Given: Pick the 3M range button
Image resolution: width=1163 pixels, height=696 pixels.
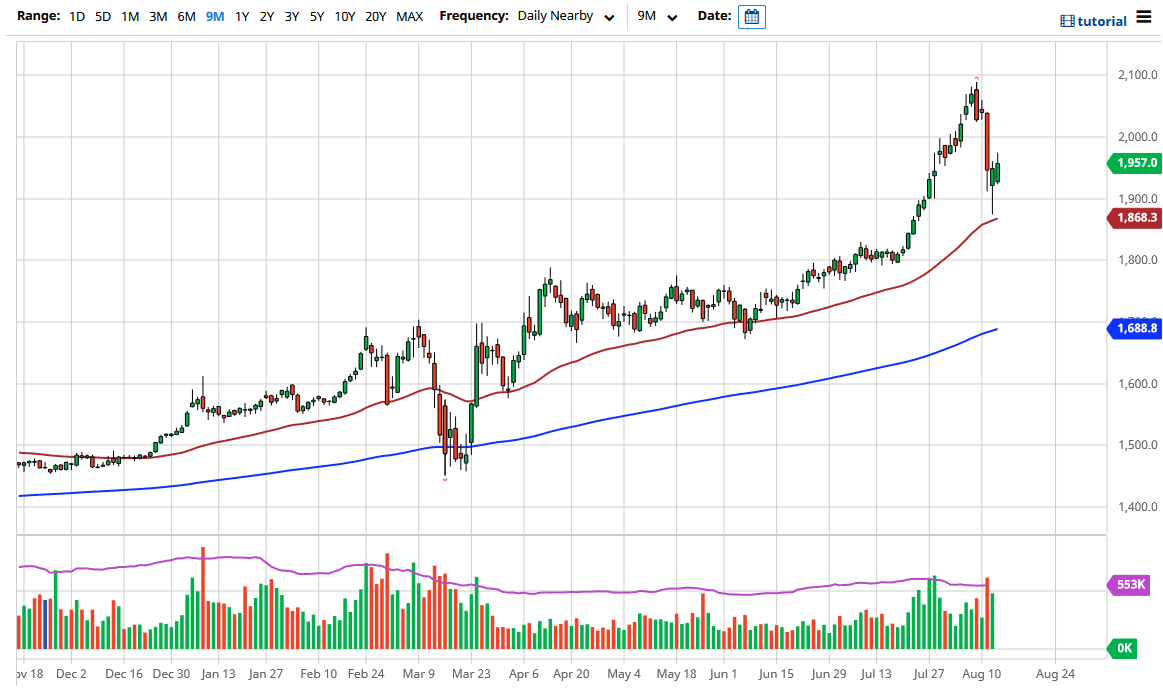Looking at the screenshot, I should [158, 17].
